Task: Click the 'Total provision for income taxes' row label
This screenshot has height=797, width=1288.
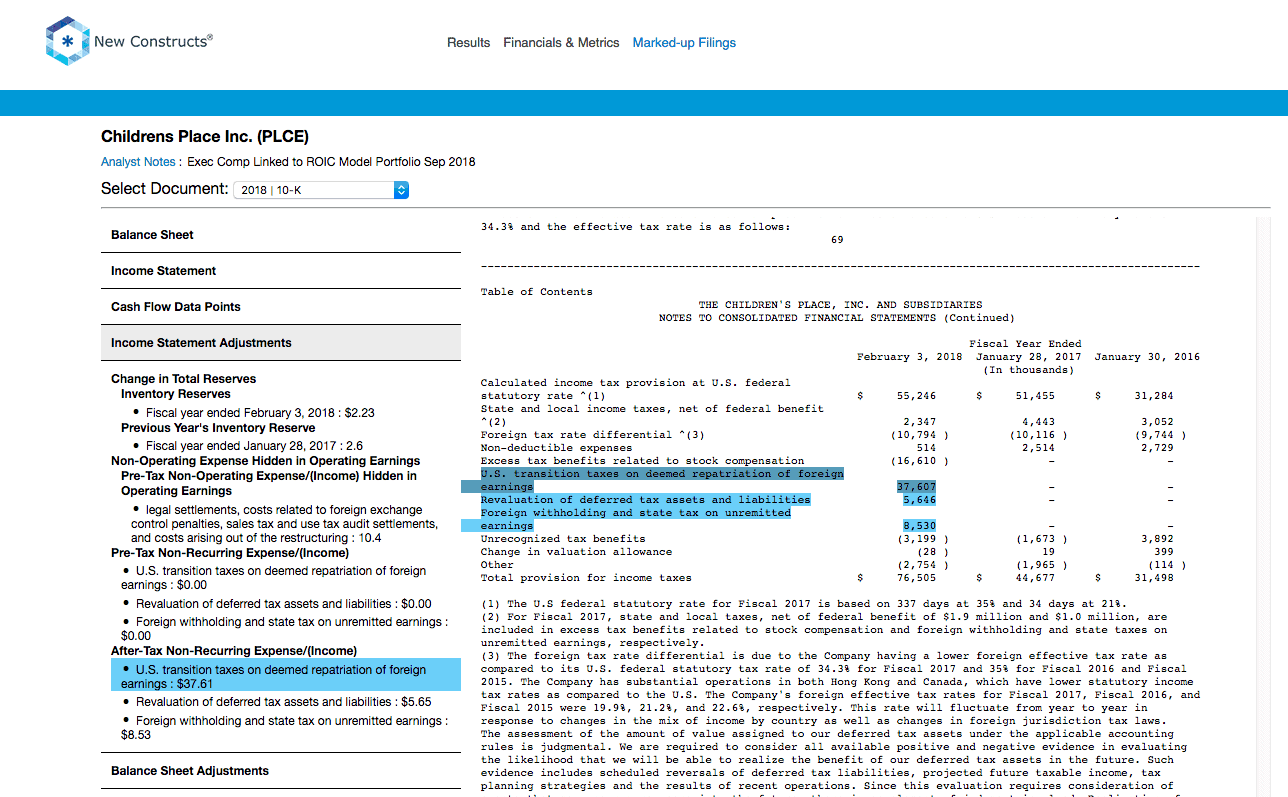Action: tap(586, 578)
